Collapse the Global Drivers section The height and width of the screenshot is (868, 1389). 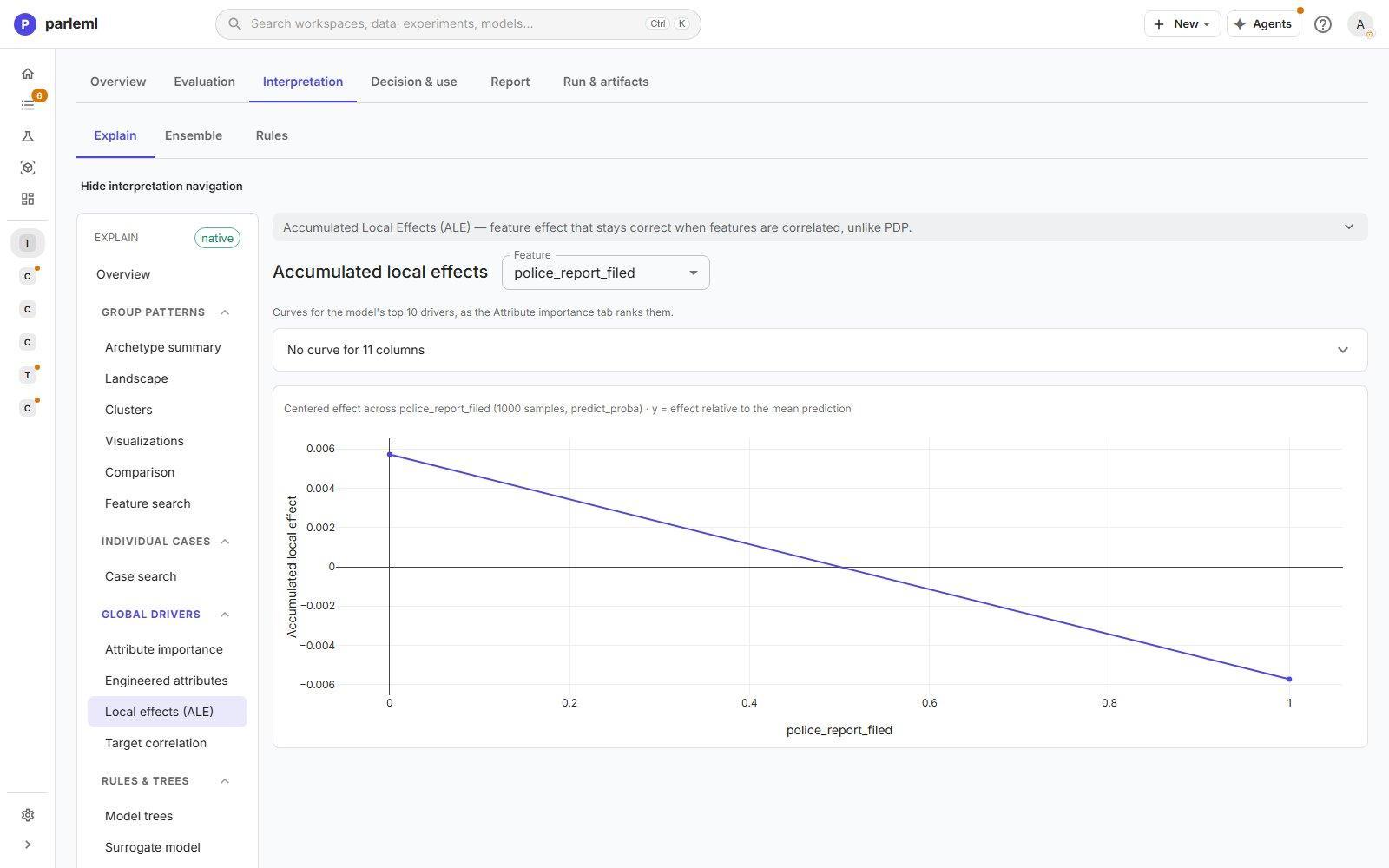225,615
